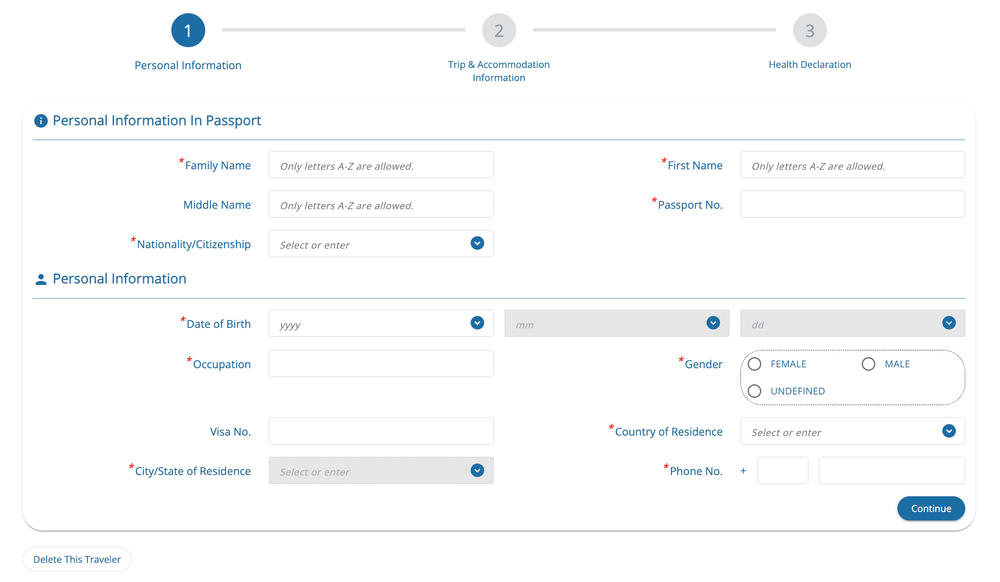Expand the birth day dd dropdown
This screenshot has height=582, width=1000.
[x=852, y=323]
